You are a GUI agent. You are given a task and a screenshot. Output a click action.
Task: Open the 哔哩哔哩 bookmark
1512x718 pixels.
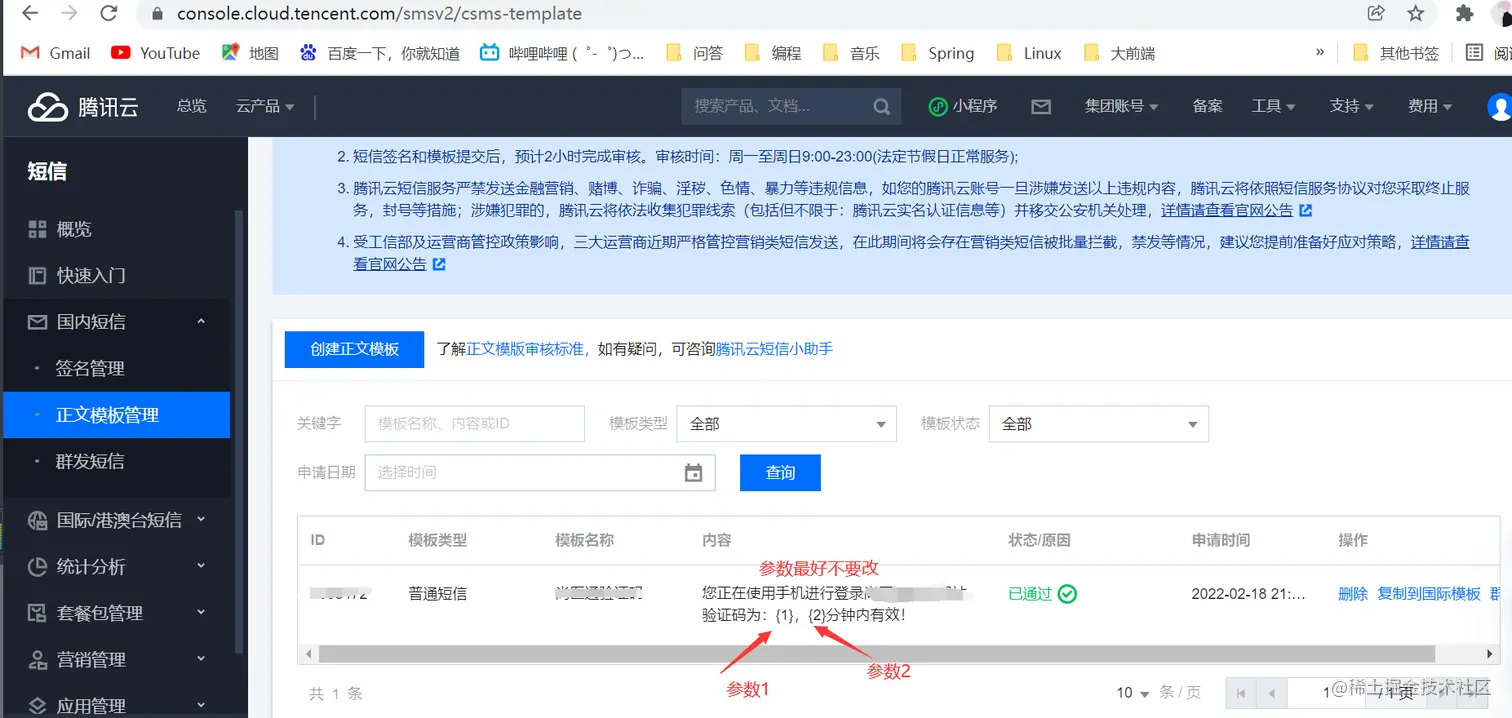point(562,53)
